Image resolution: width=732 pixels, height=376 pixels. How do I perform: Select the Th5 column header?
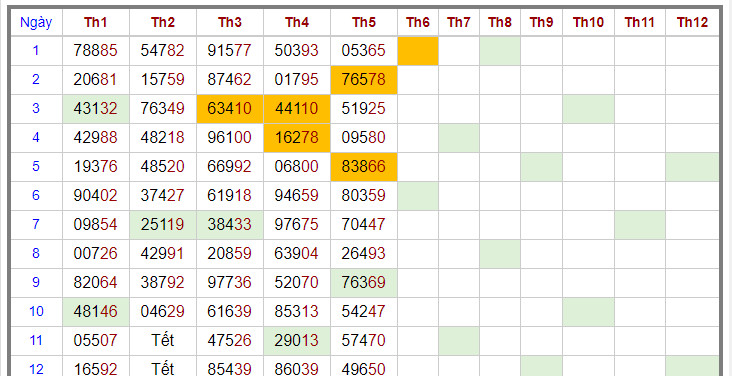click(364, 22)
